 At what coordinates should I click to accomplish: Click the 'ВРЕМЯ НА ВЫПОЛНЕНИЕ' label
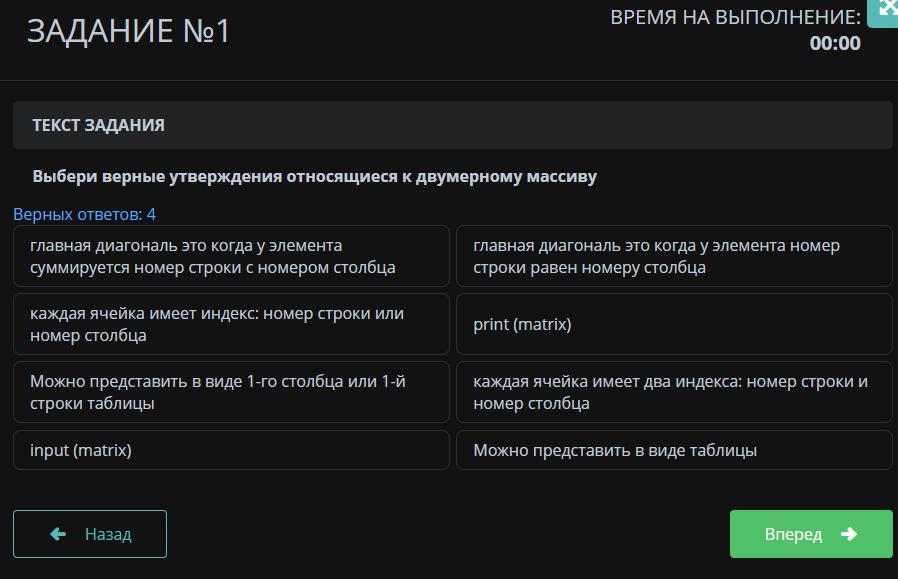coord(735,17)
